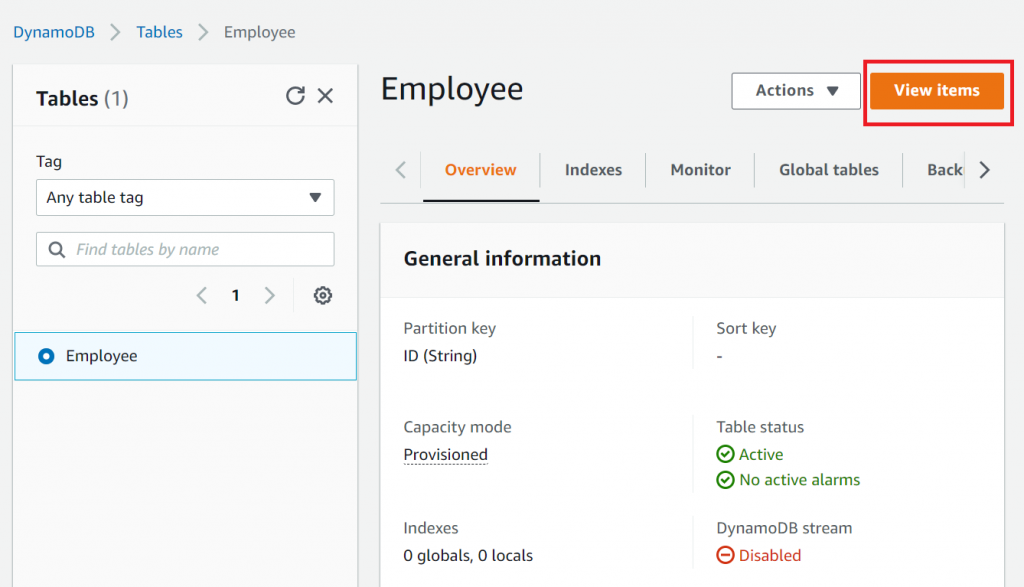The width and height of the screenshot is (1024, 587).
Task: Go to next page of tables
Action: point(269,296)
